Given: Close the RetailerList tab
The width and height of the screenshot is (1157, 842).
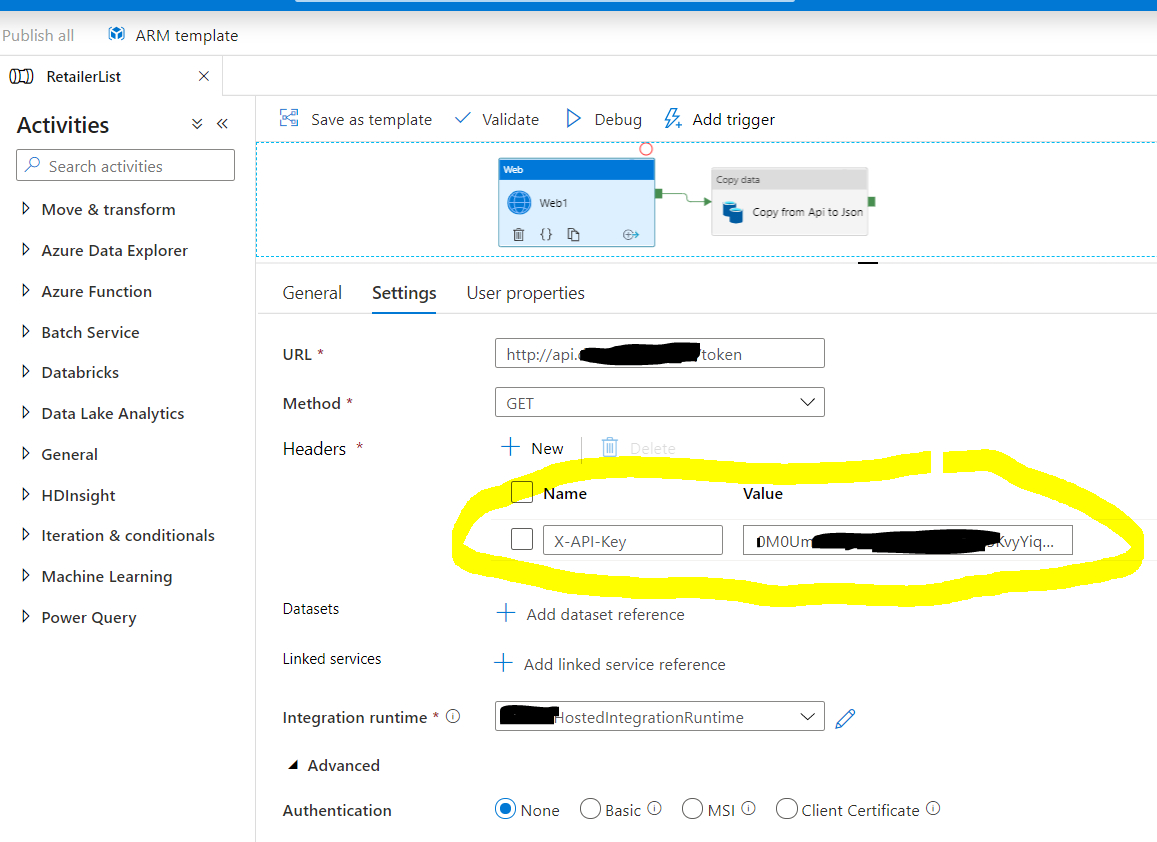Looking at the screenshot, I should [x=204, y=76].
